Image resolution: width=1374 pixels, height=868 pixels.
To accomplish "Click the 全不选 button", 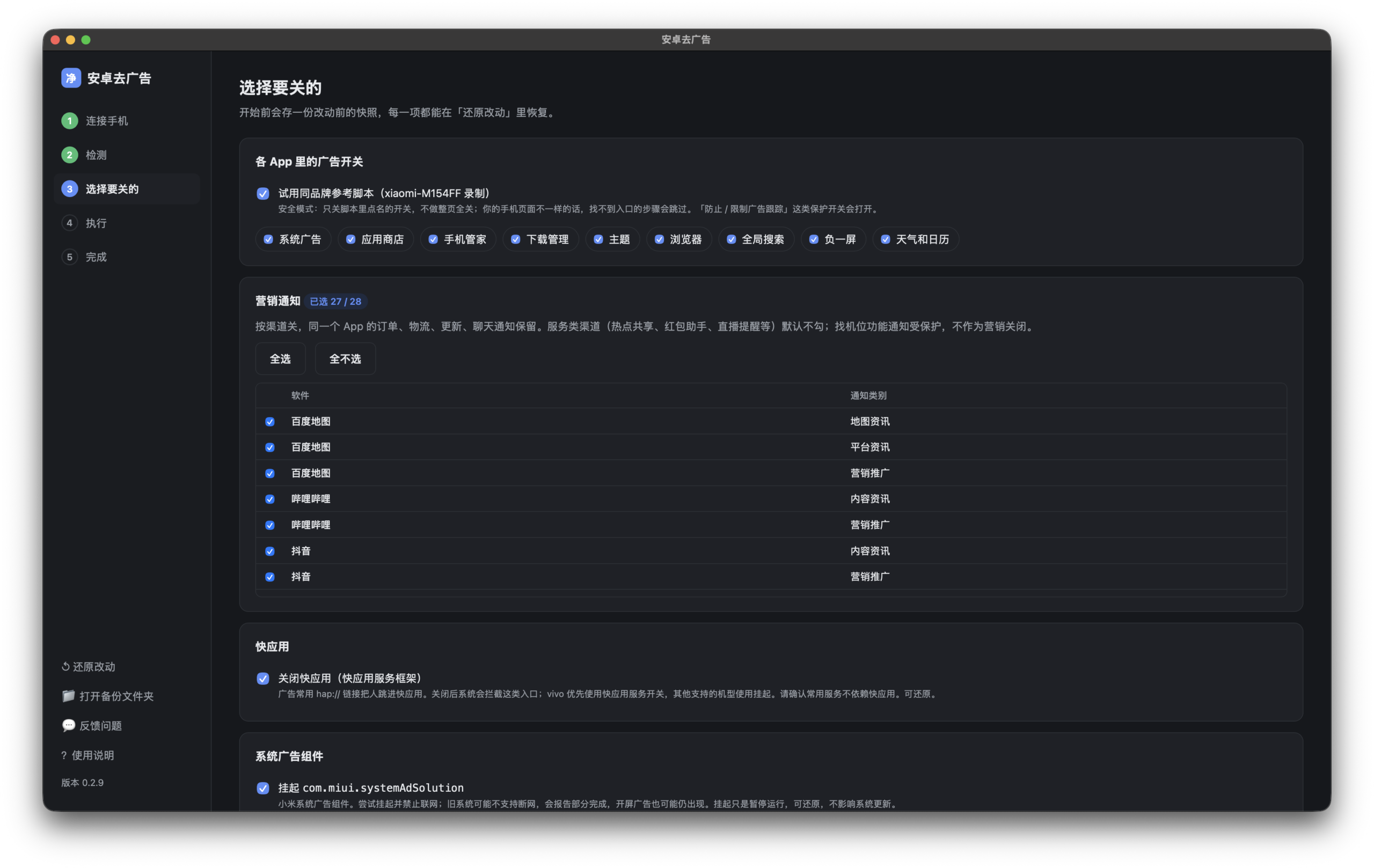I will click(x=345, y=359).
